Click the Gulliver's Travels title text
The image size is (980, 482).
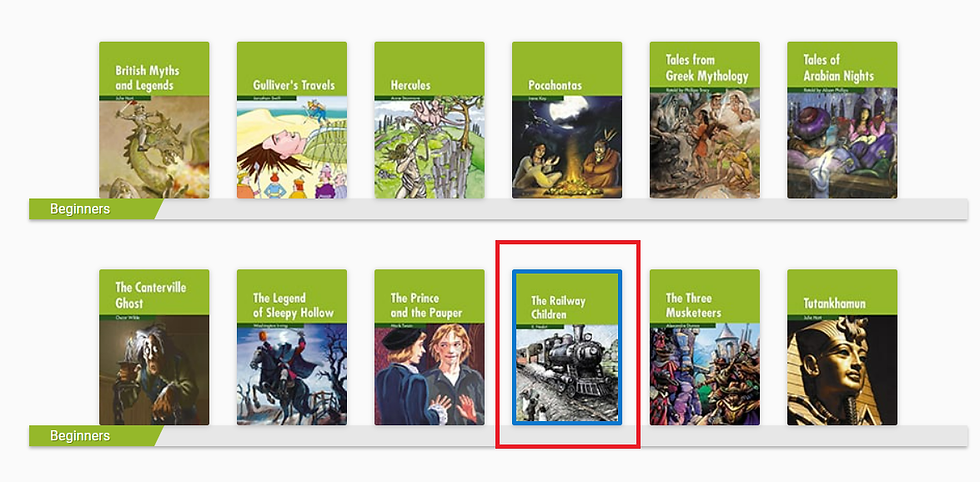[294, 85]
